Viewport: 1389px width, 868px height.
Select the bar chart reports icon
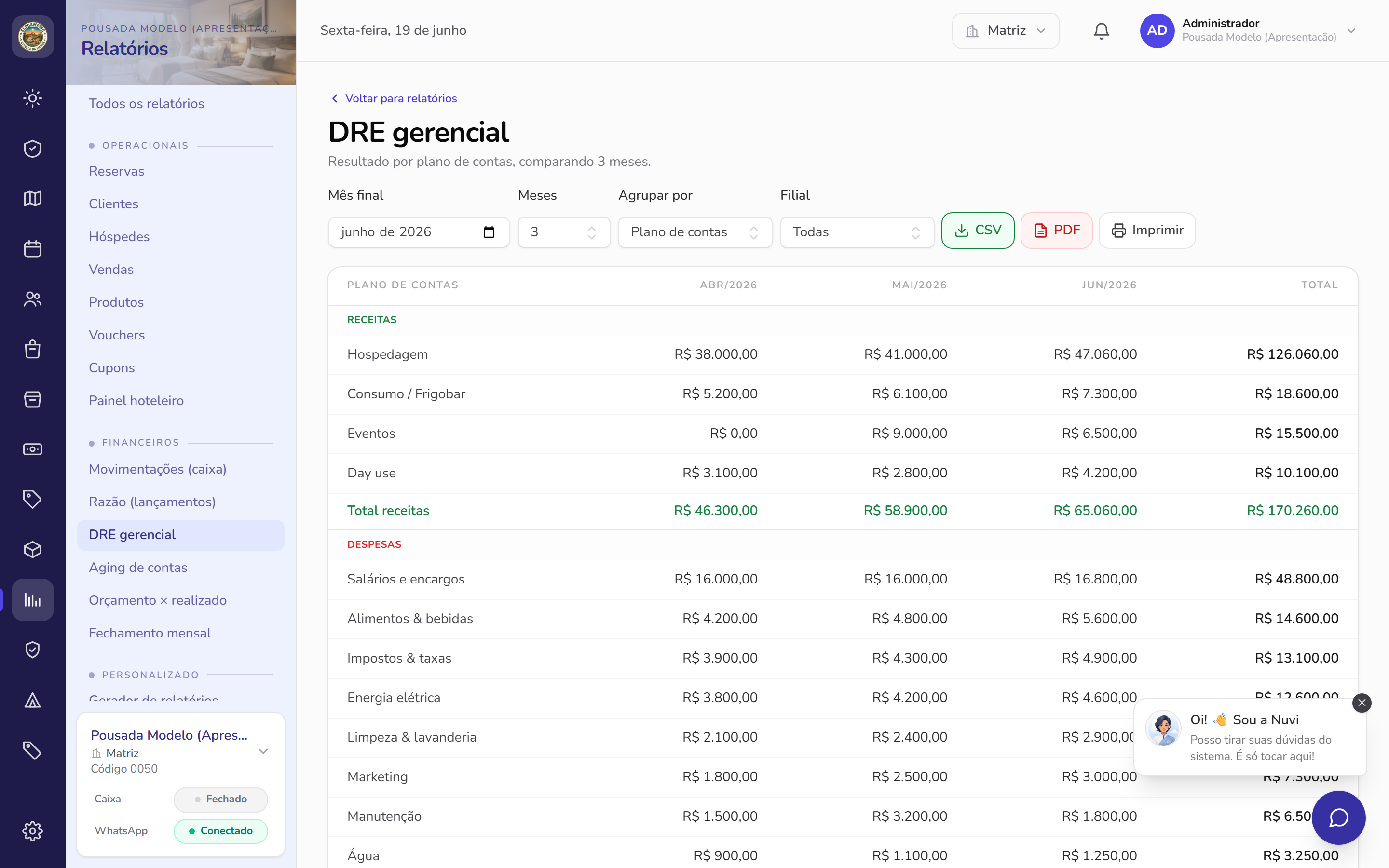pyautogui.click(x=33, y=600)
